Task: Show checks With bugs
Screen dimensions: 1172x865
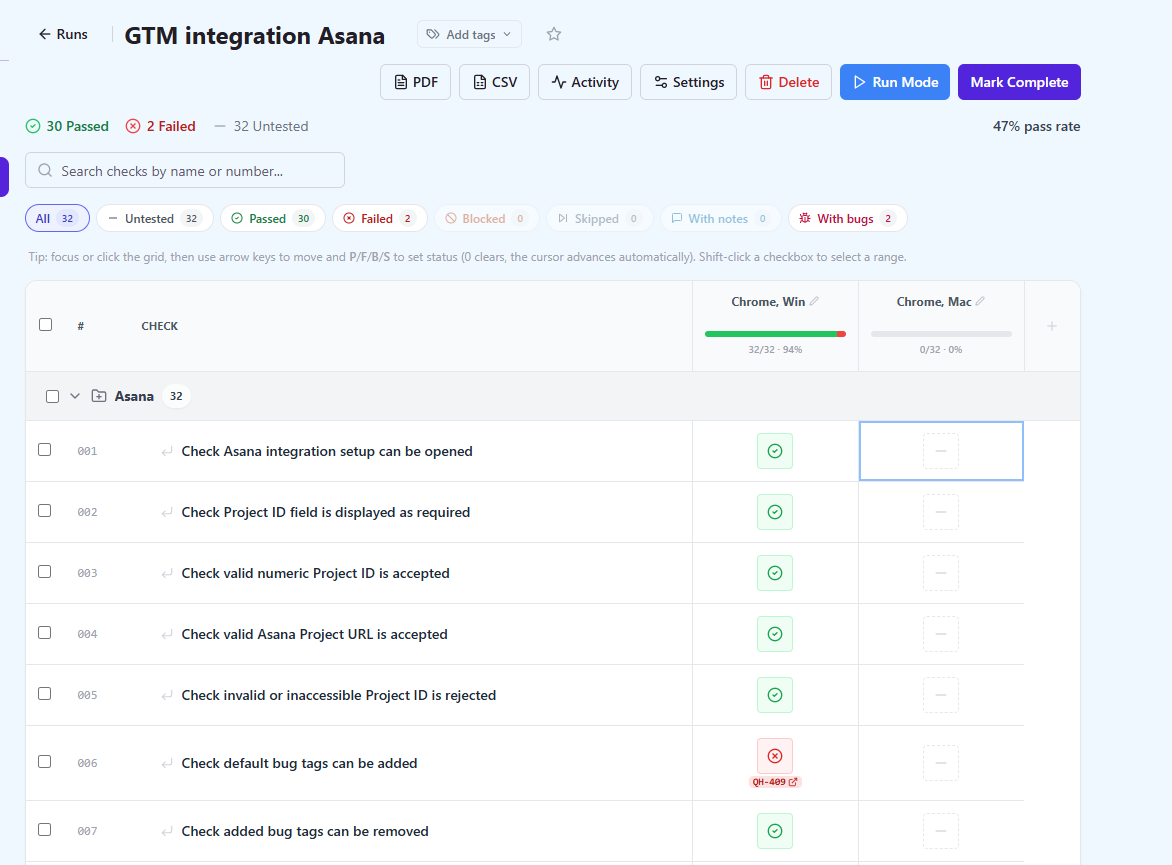Action: pos(848,218)
